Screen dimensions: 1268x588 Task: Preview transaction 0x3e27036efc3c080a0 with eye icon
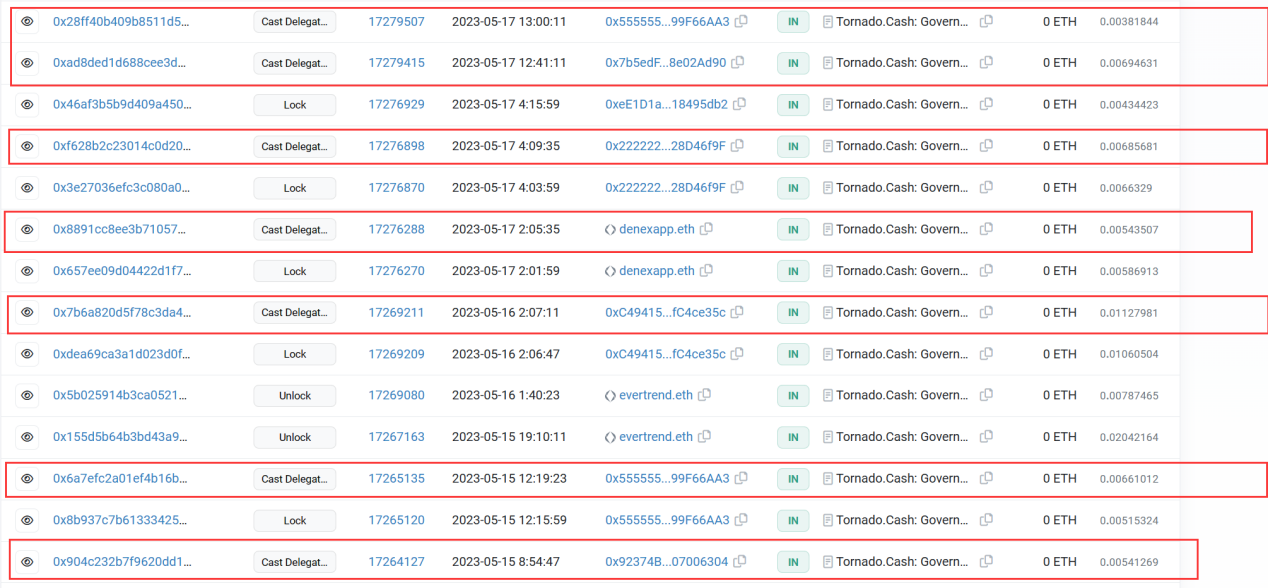[x=27, y=188]
